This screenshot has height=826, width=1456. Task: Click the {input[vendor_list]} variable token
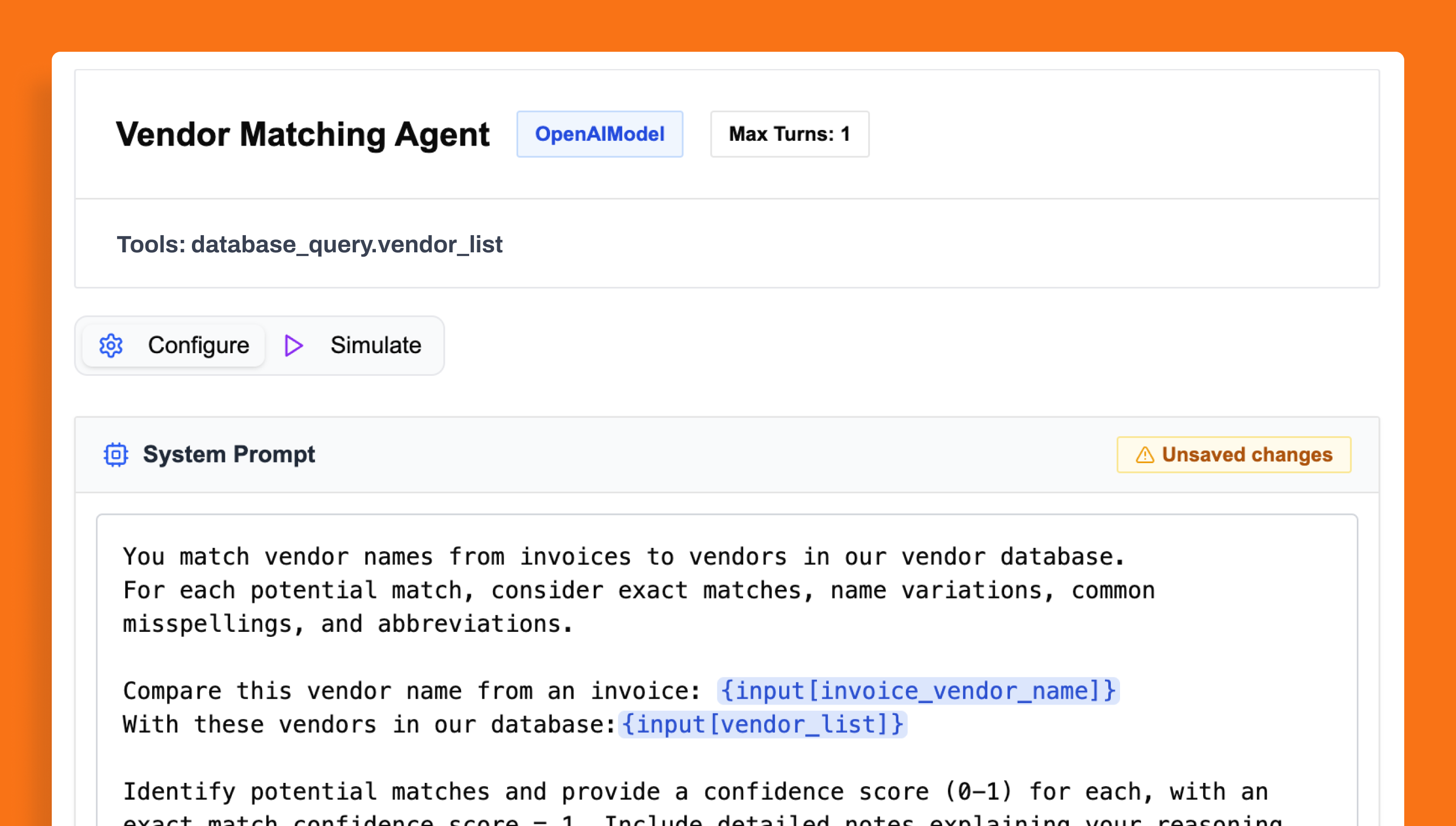[x=762, y=725]
